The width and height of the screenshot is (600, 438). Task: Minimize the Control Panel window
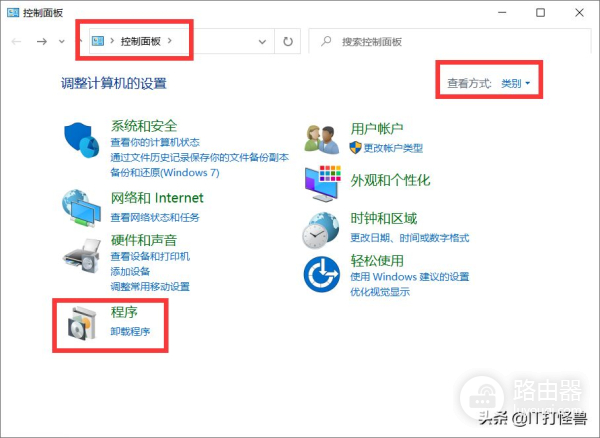click(502, 13)
